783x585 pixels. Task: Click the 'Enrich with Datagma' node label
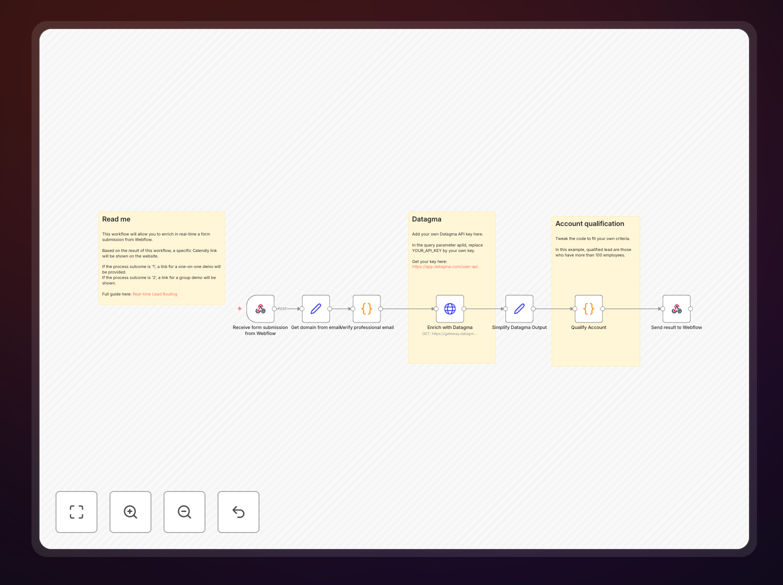coord(450,328)
